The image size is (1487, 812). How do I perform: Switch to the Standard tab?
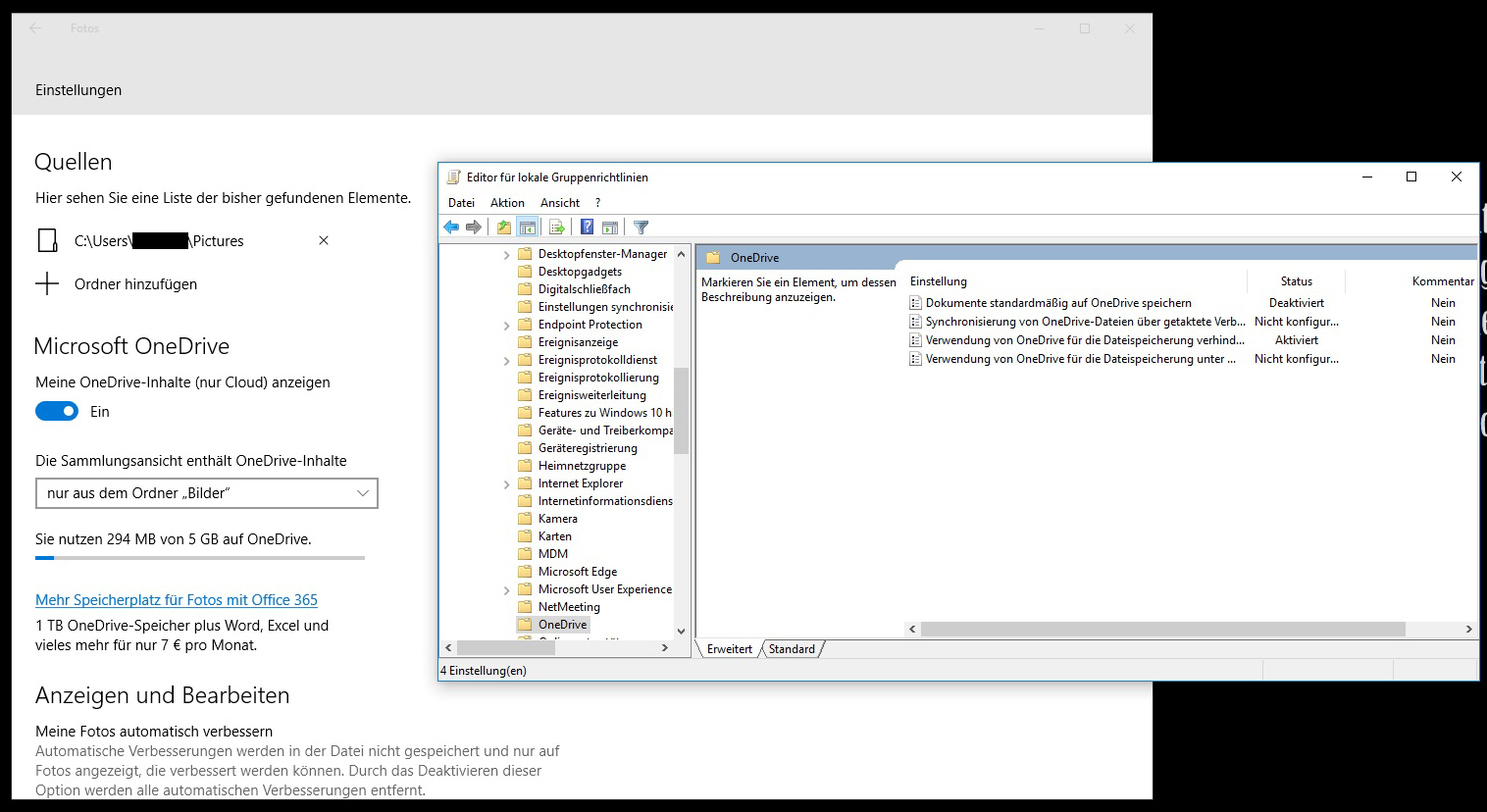click(792, 649)
